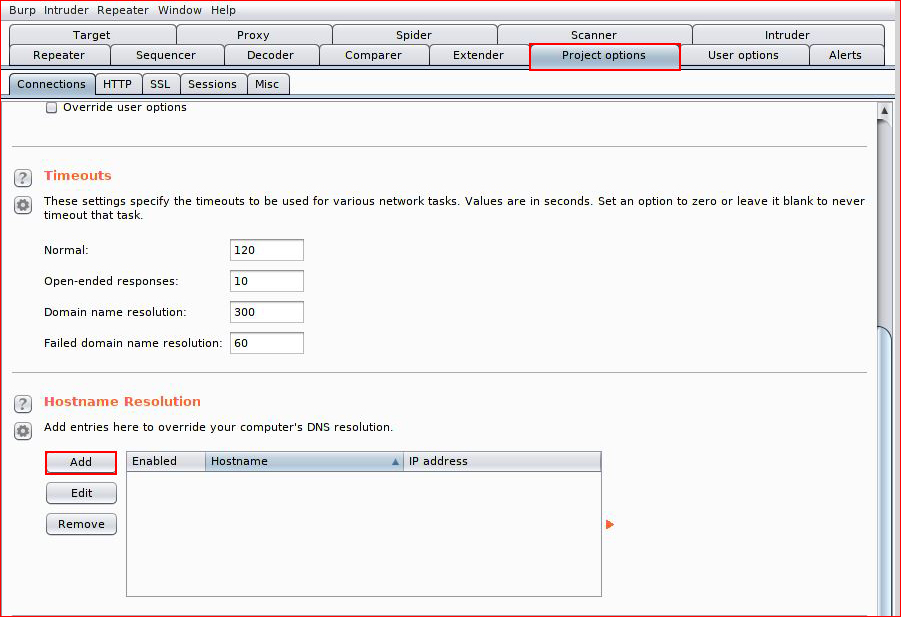Click the Edit hostname entry button
901x617 pixels.
(x=82, y=493)
